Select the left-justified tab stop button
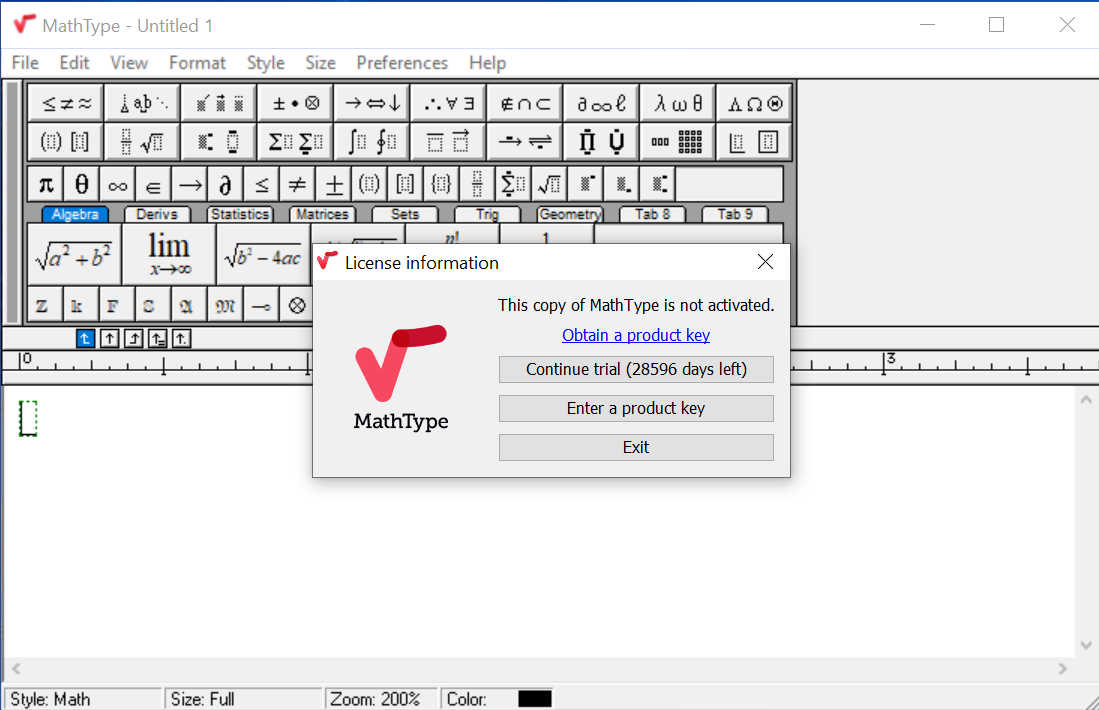Viewport: 1099px width, 710px height. (85, 339)
